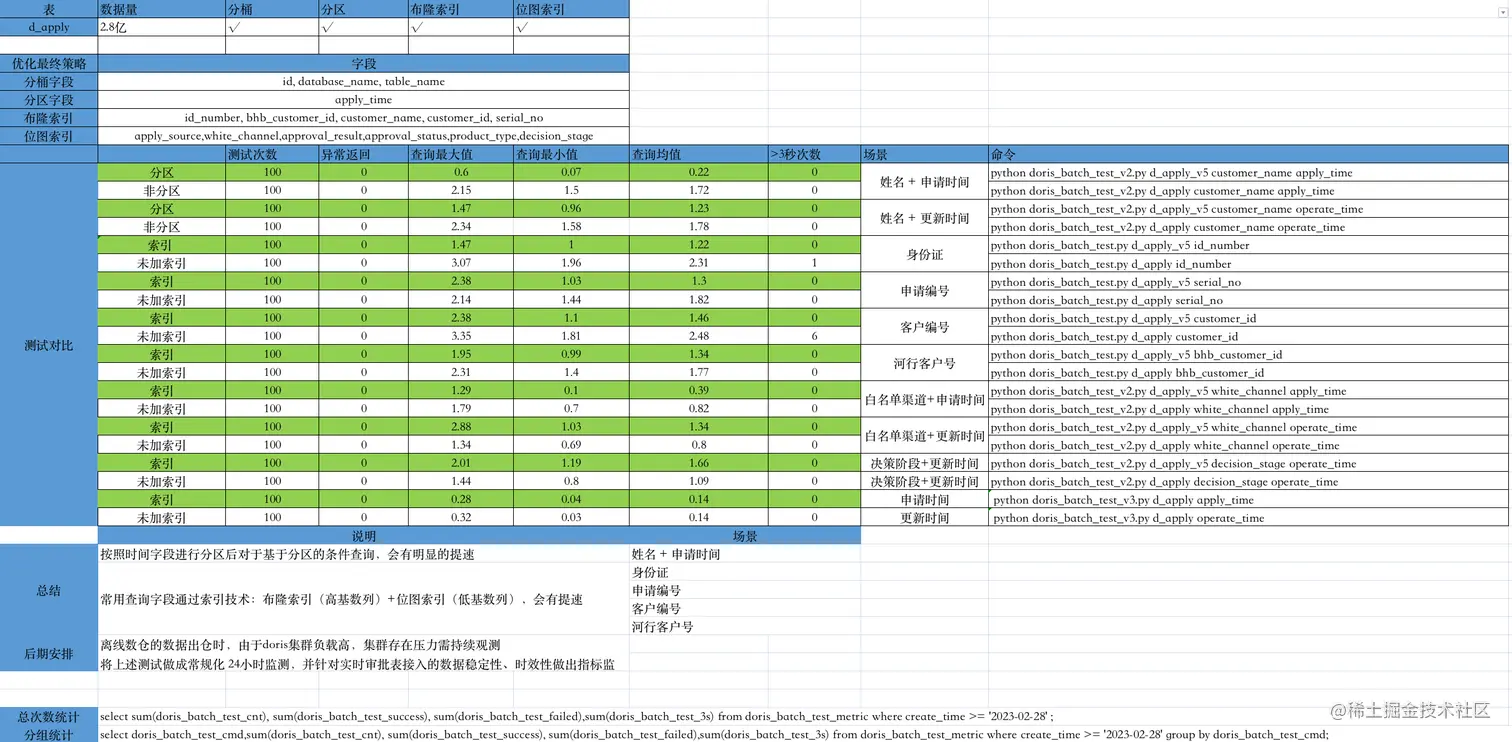
Task: Select the 2.01 max query value
Action: pos(461,463)
